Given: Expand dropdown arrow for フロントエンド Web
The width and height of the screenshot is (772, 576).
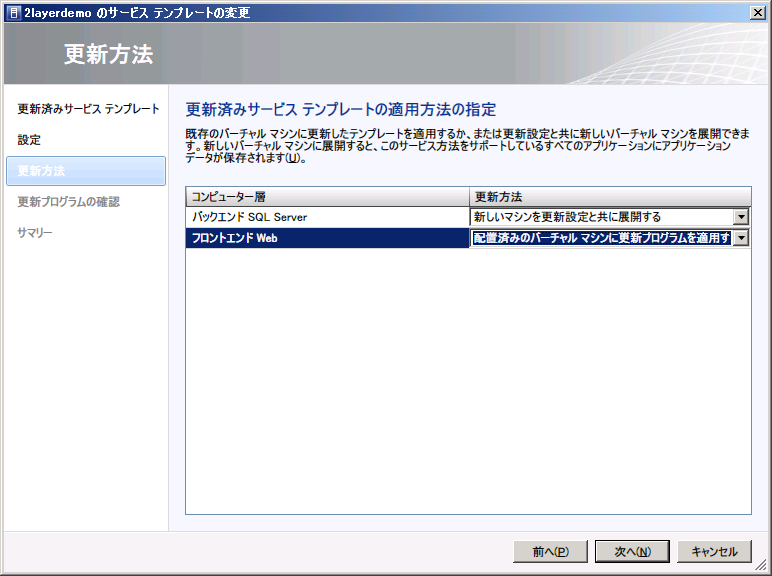Looking at the screenshot, I should tap(741, 238).
